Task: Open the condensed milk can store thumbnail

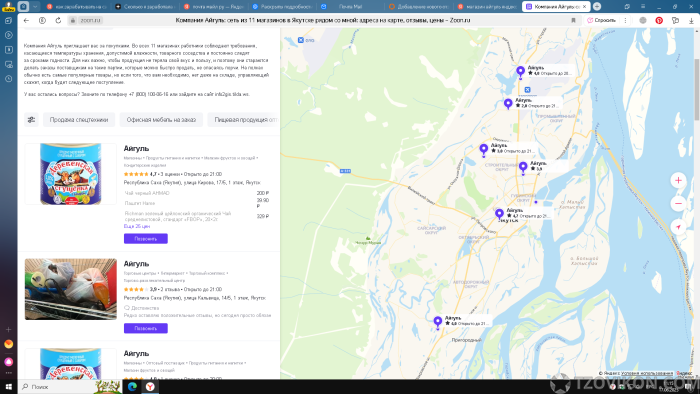Action: (71, 174)
